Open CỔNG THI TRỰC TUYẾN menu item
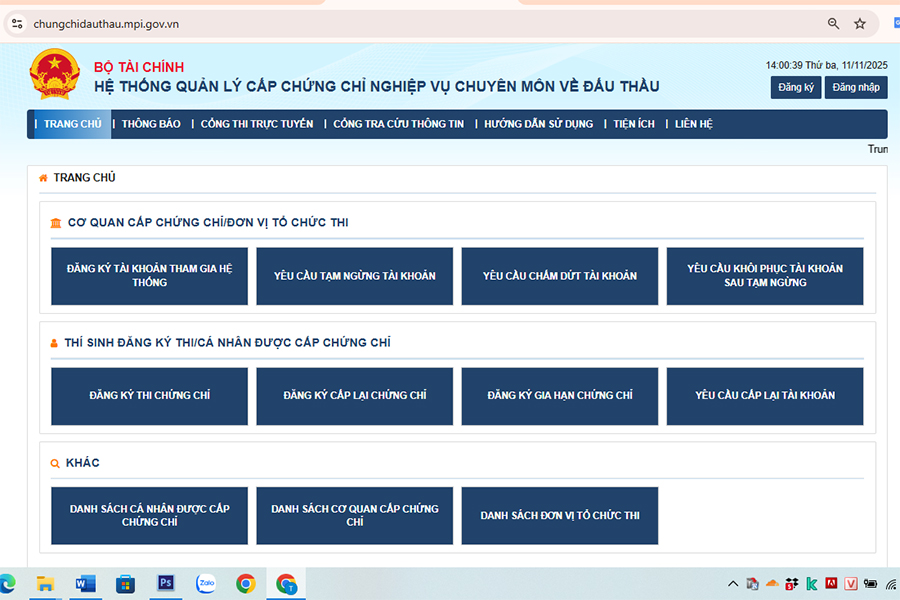 pos(257,124)
